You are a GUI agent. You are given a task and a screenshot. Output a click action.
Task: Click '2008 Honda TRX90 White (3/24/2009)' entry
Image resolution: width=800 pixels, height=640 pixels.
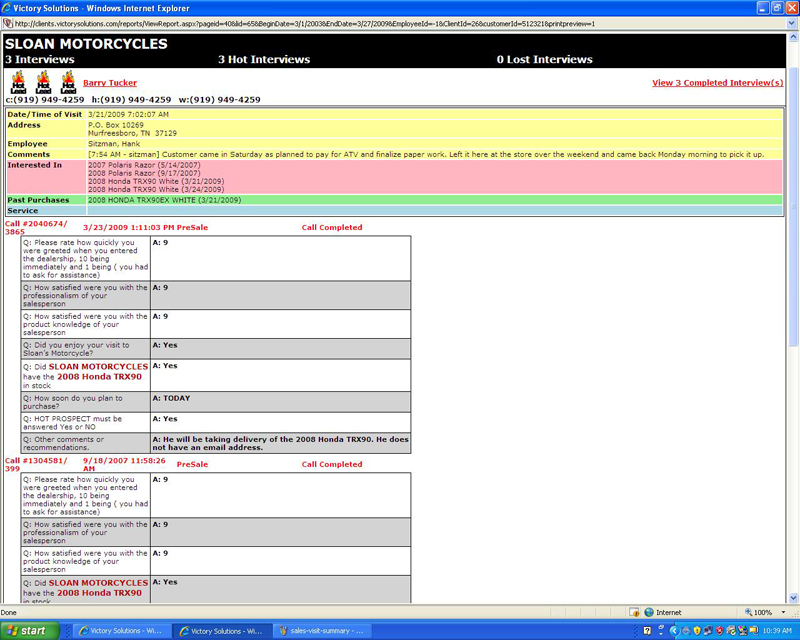[156, 189]
